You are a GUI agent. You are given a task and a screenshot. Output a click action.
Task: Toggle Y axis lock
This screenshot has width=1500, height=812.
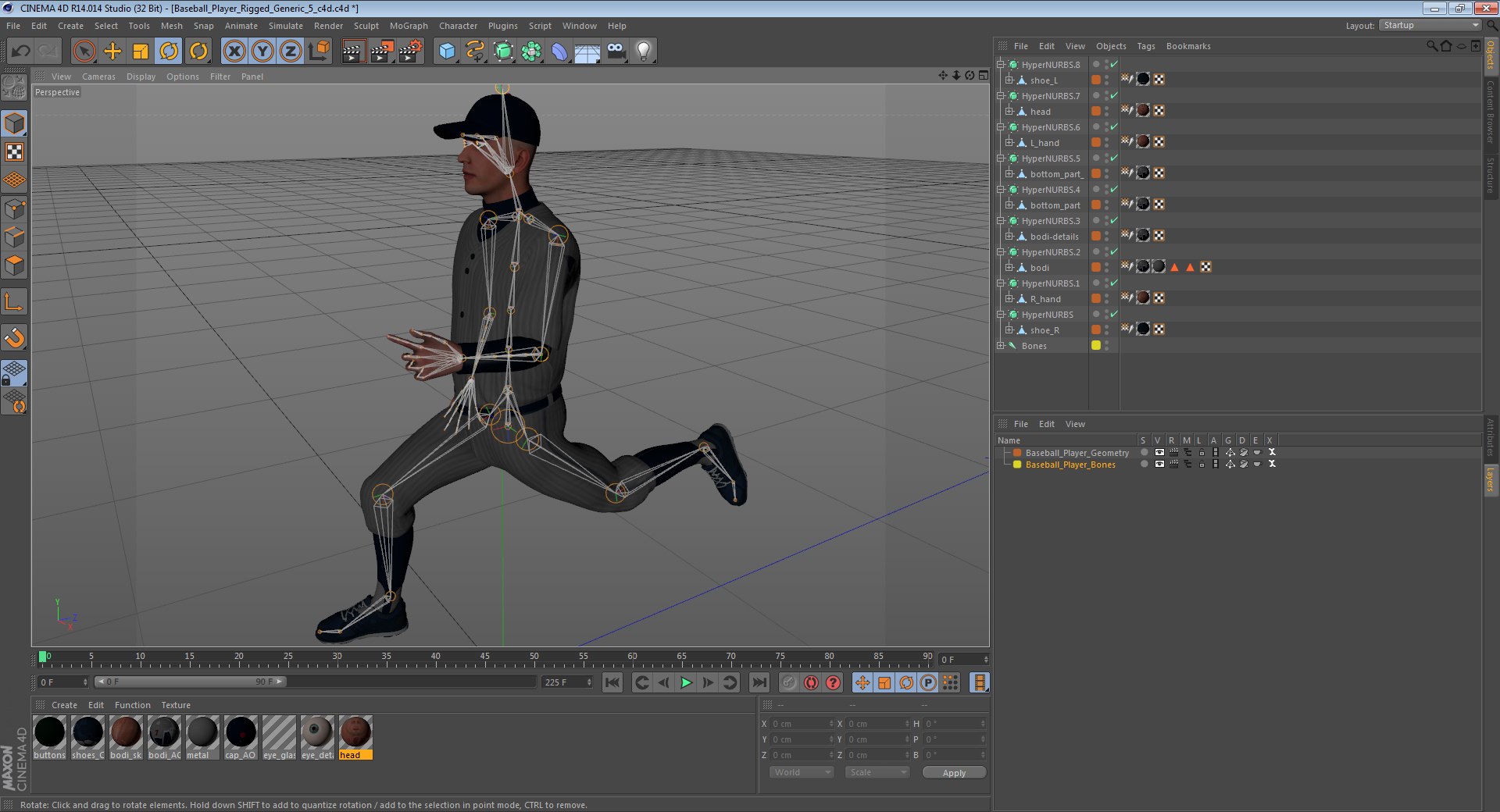262,52
